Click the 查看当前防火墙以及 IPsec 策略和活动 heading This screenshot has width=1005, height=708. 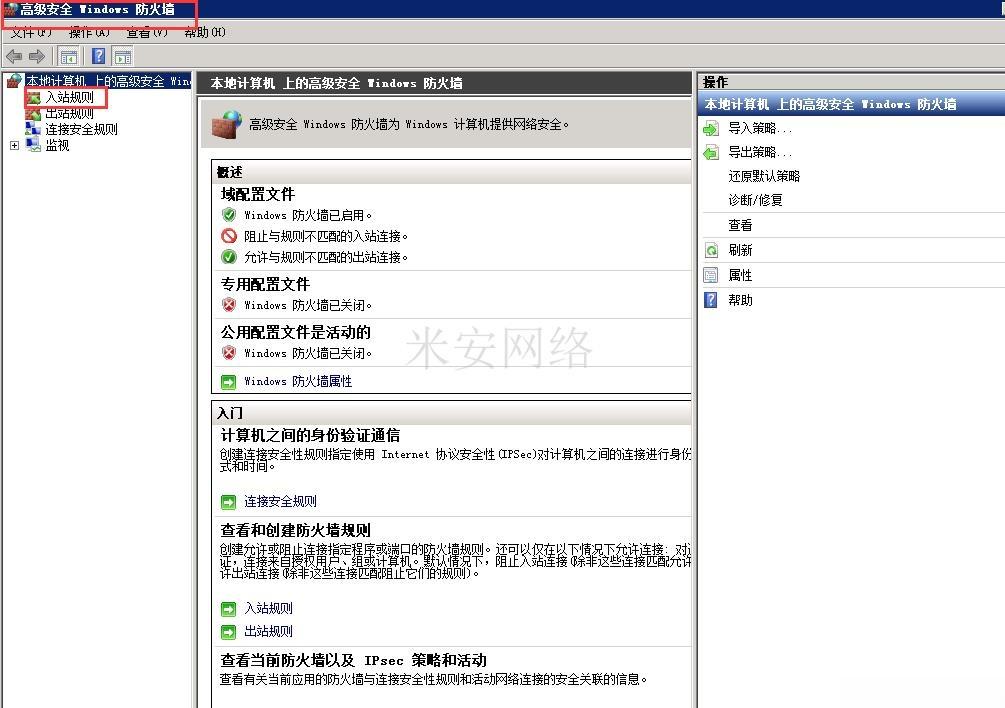pos(353,661)
